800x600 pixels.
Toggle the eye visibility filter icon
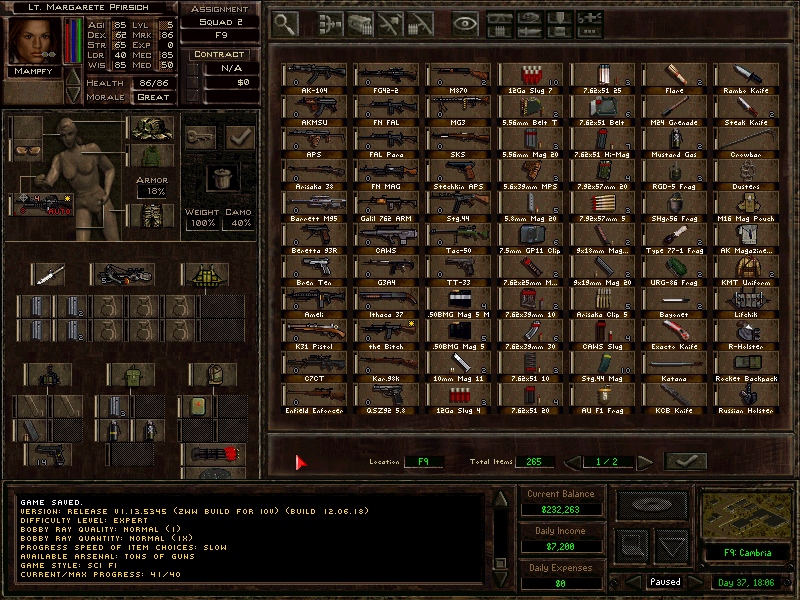click(465, 23)
